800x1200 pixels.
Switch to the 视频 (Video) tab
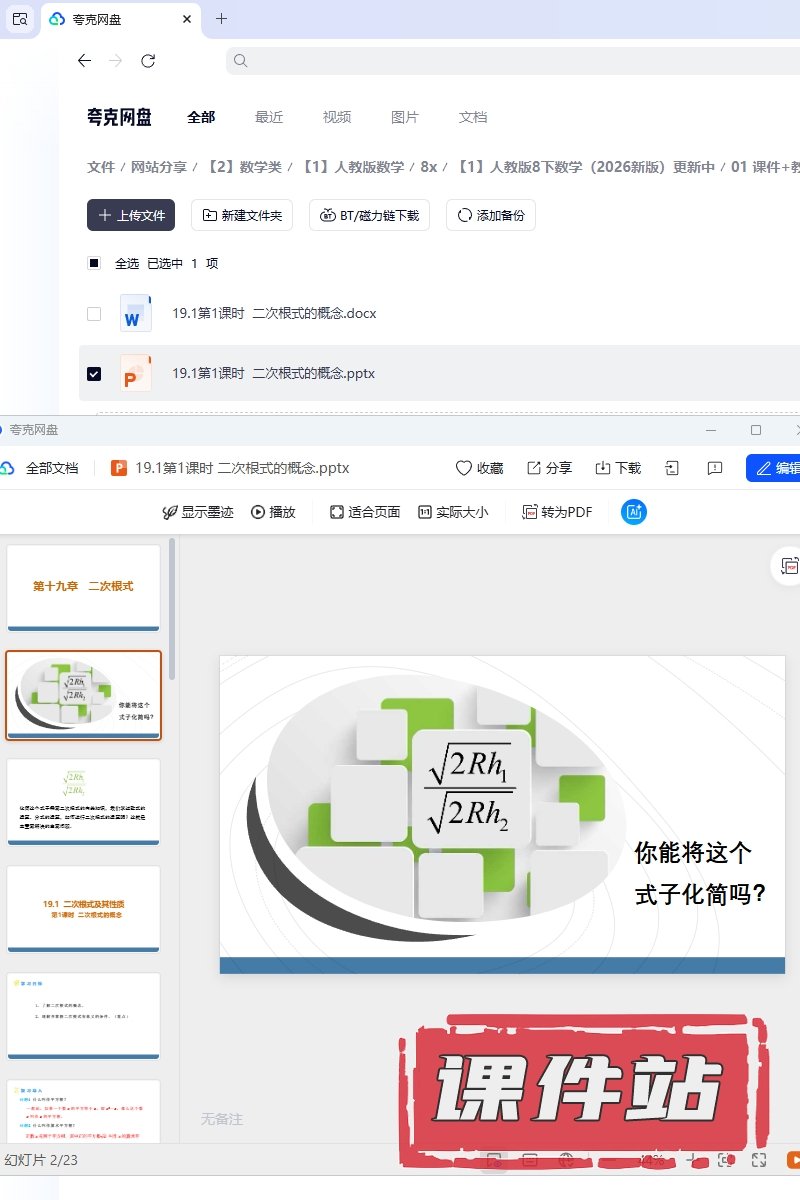337,117
